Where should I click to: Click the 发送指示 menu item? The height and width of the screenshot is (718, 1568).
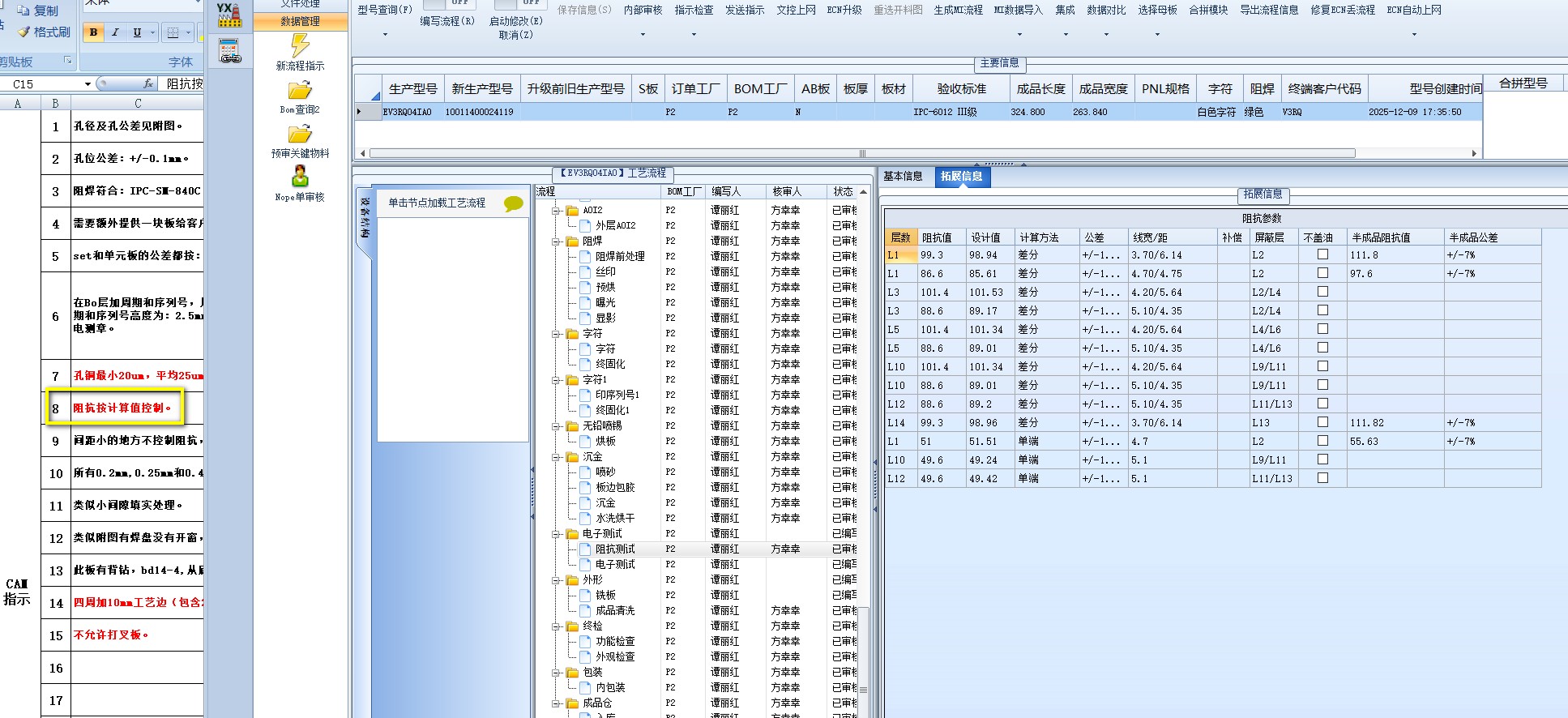point(745,11)
